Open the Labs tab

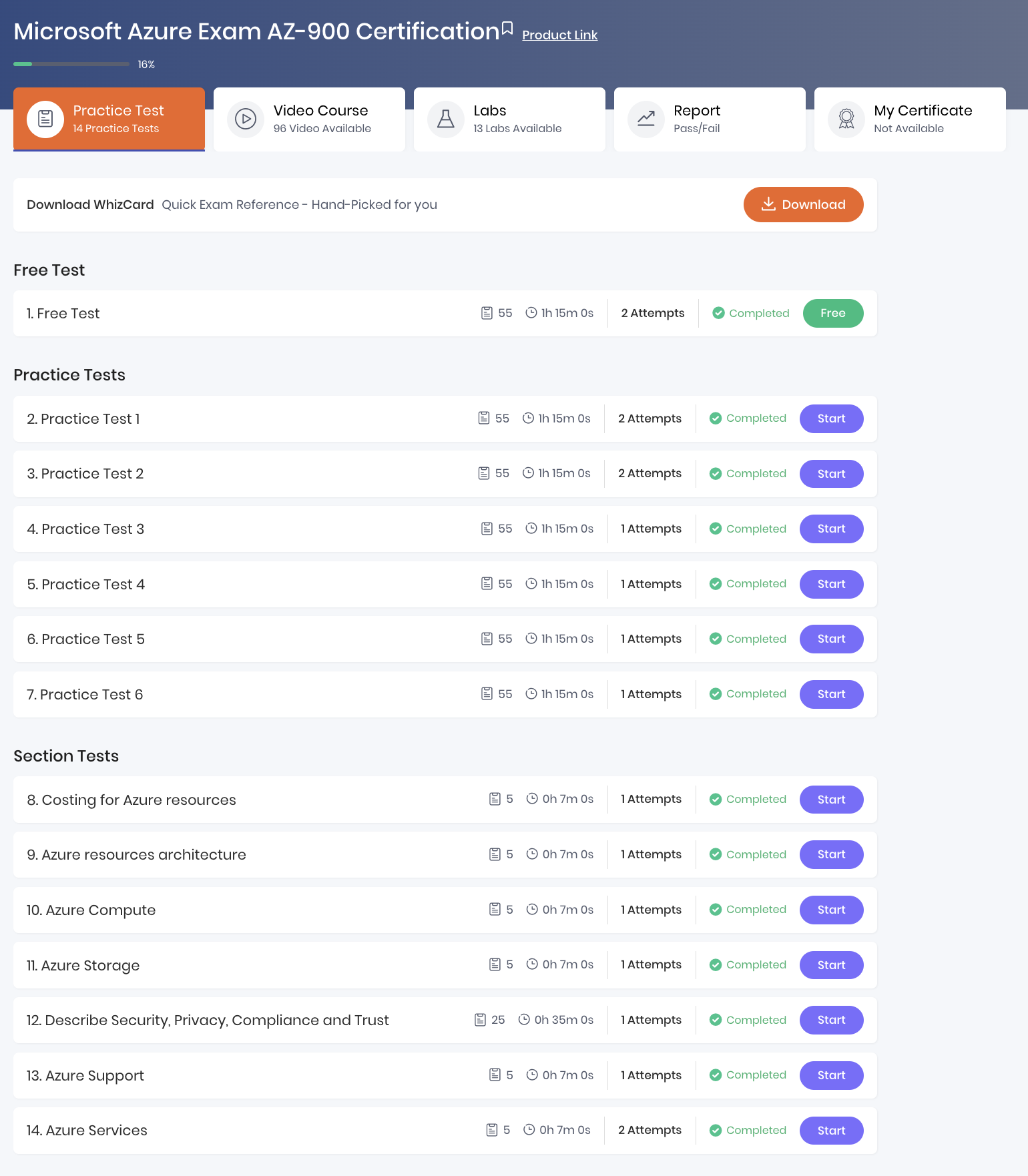(x=509, y=119)
